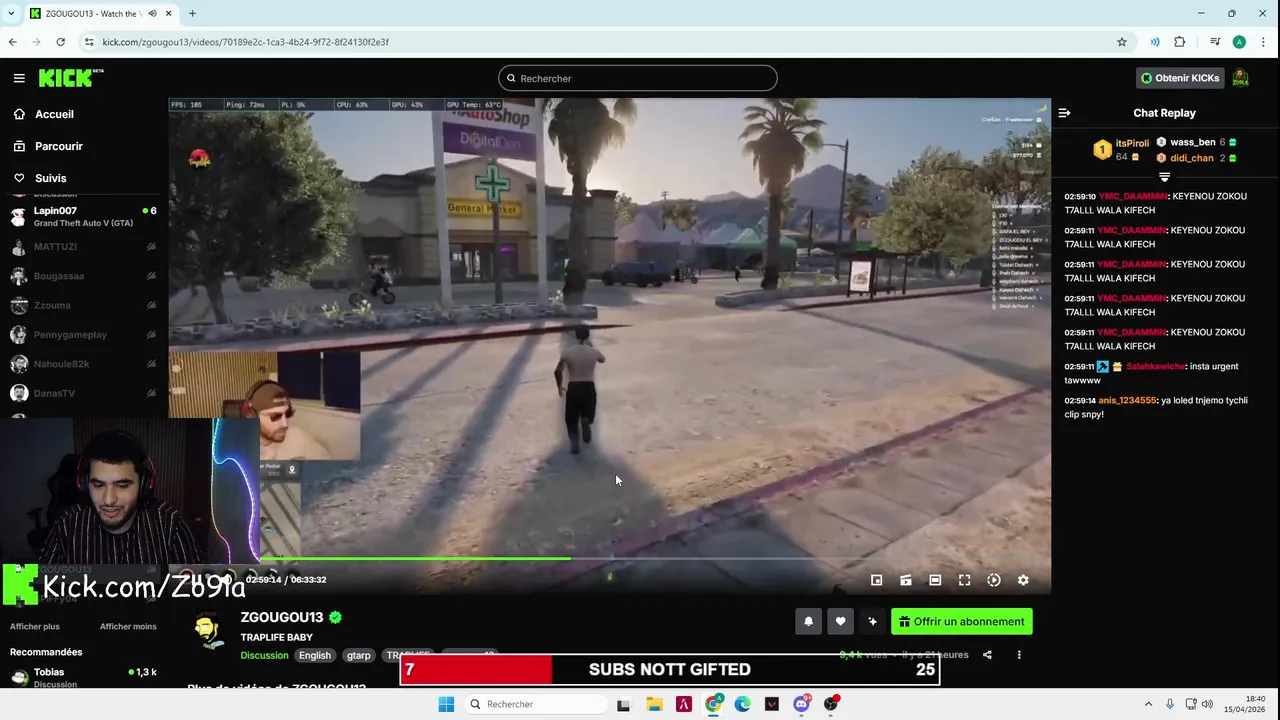
Task: Click Afficher moins in sidebar
Action: point(128,626)
